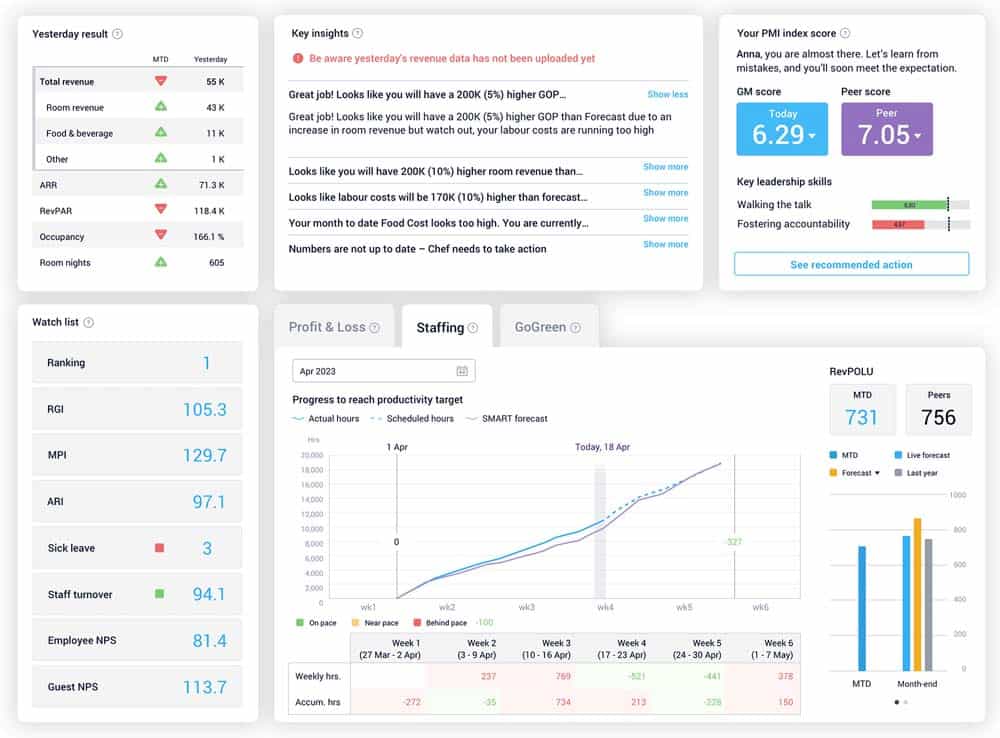Screen dimensions: 1000x738
Task: Expand the Forecast legend dropdown arrow
Action: tap(878, 473)
